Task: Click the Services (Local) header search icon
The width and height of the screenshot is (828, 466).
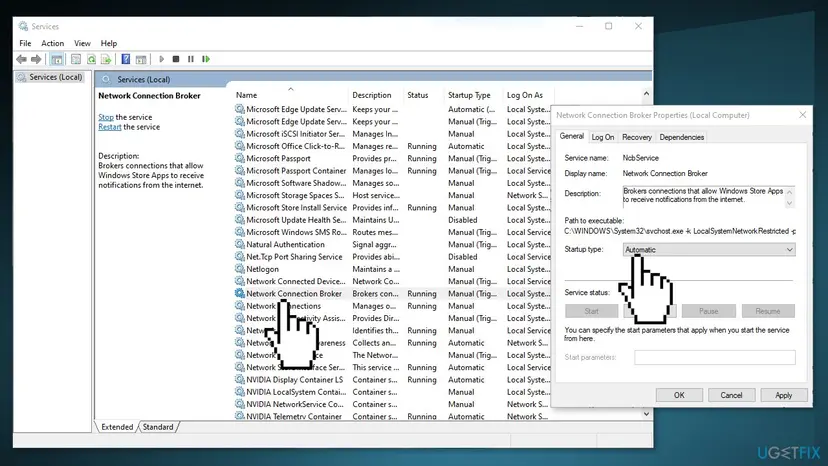Action: [x=107, y=79]
